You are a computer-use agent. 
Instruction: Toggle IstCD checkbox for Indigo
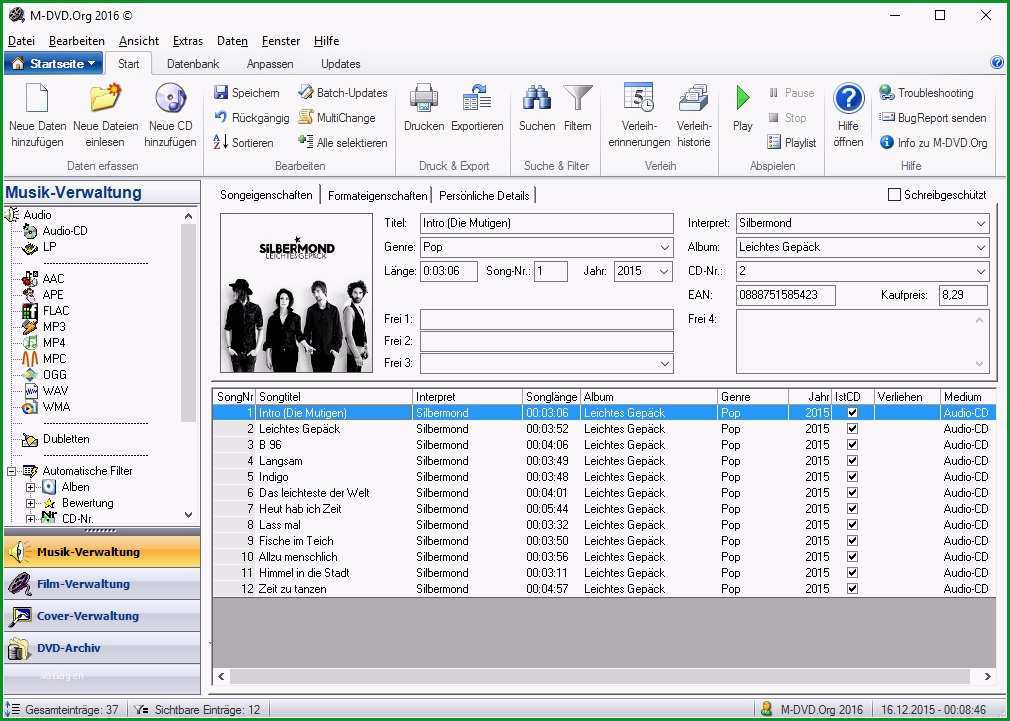[x=852, y=477]
